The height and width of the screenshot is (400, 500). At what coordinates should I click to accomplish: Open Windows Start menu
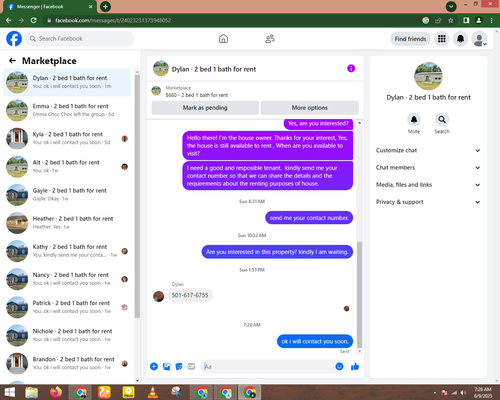pos(9,392)
